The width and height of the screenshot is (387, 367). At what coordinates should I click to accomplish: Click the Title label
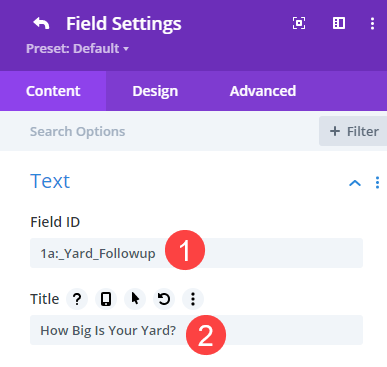(45, 299)
